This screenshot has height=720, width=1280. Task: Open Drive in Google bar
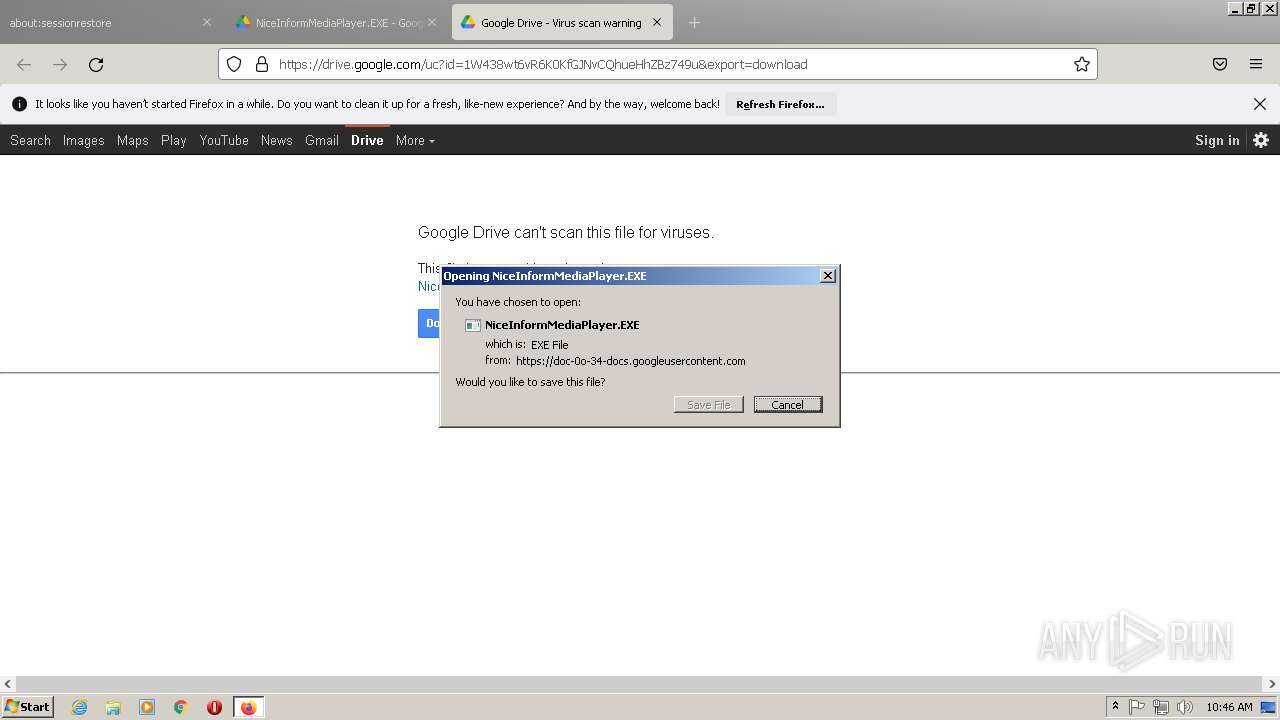[x=367, y=140]
